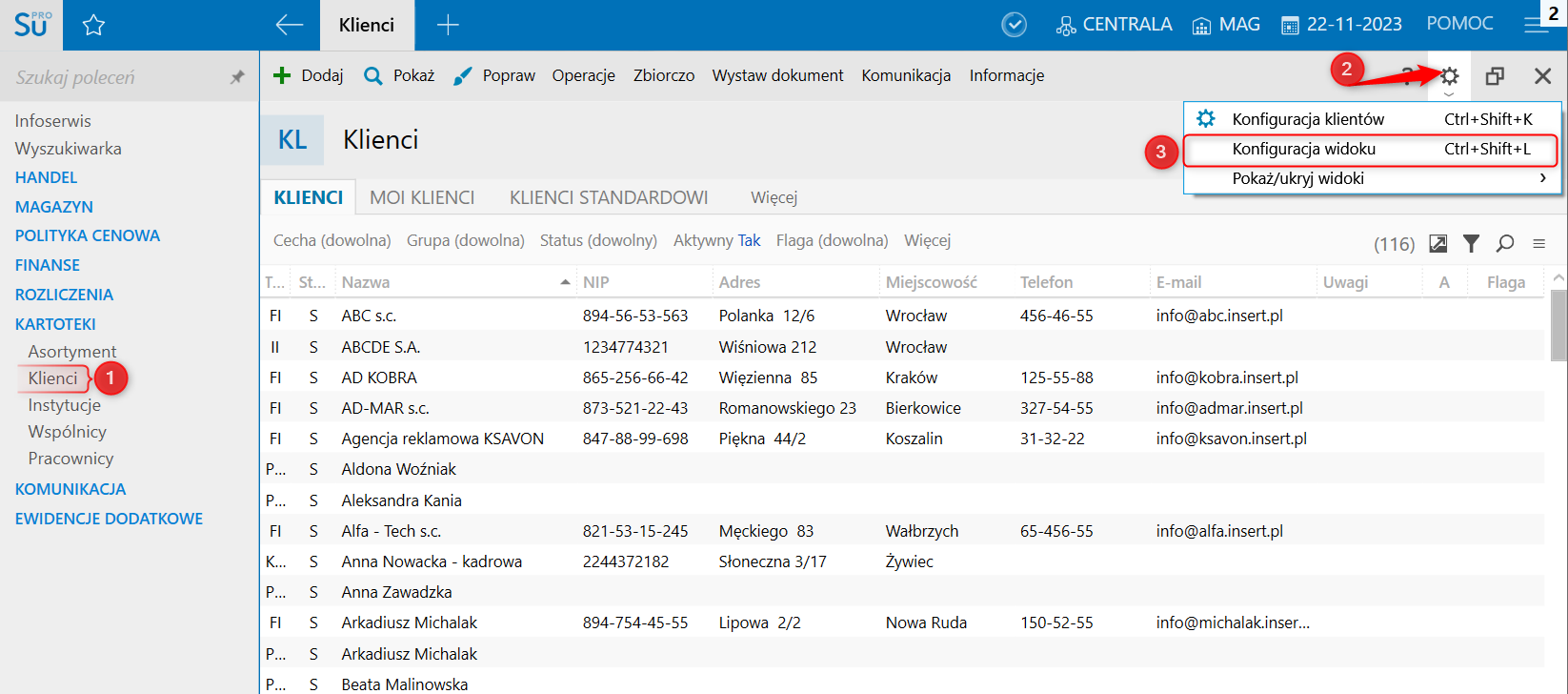Screen dimensions: 1568x694
Task: Click the circular checkmark status icon
Action: (x=1015, y=26)
